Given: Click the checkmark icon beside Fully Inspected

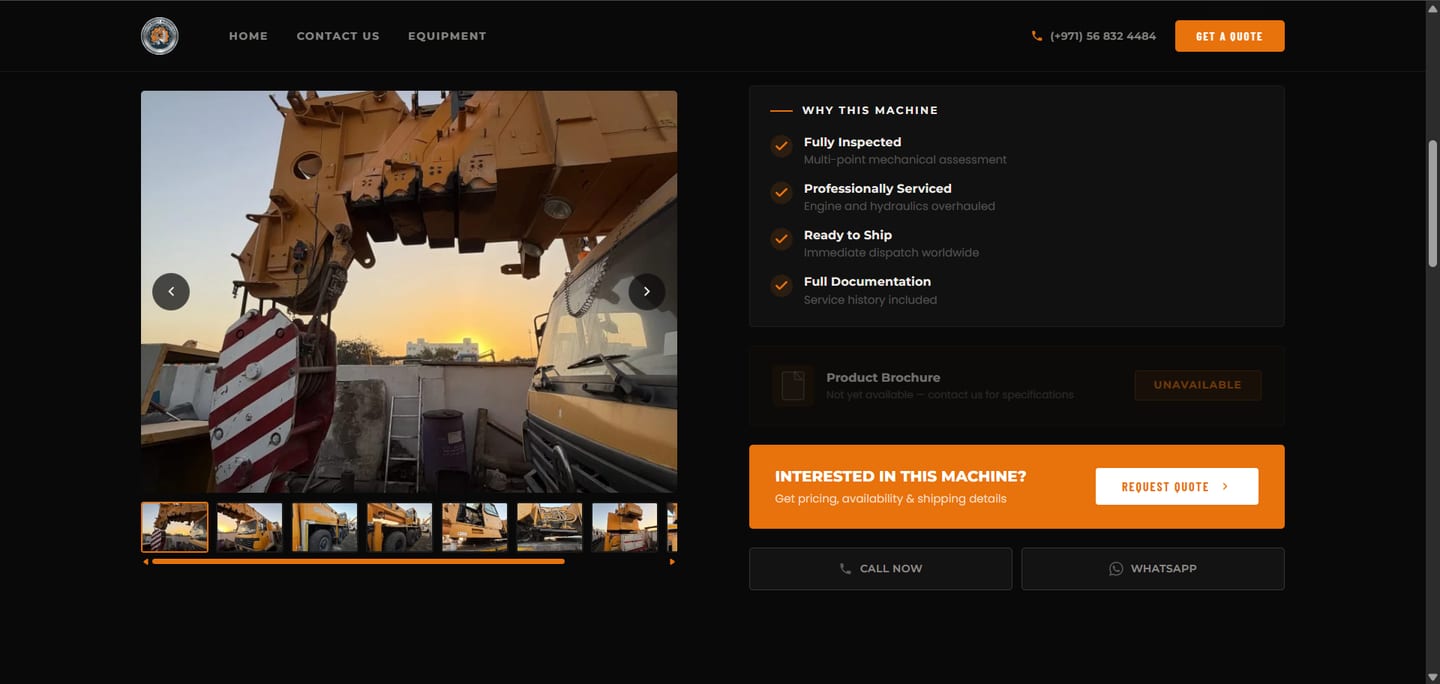Looking at the screenshot, I should click(781, 146).
